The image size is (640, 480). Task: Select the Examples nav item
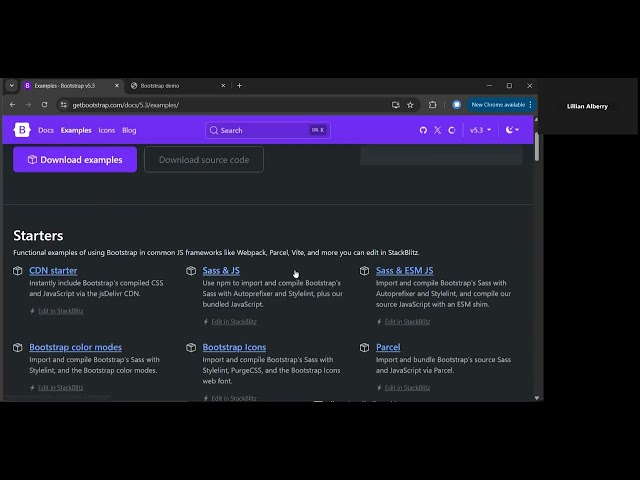tap(76, 130)
